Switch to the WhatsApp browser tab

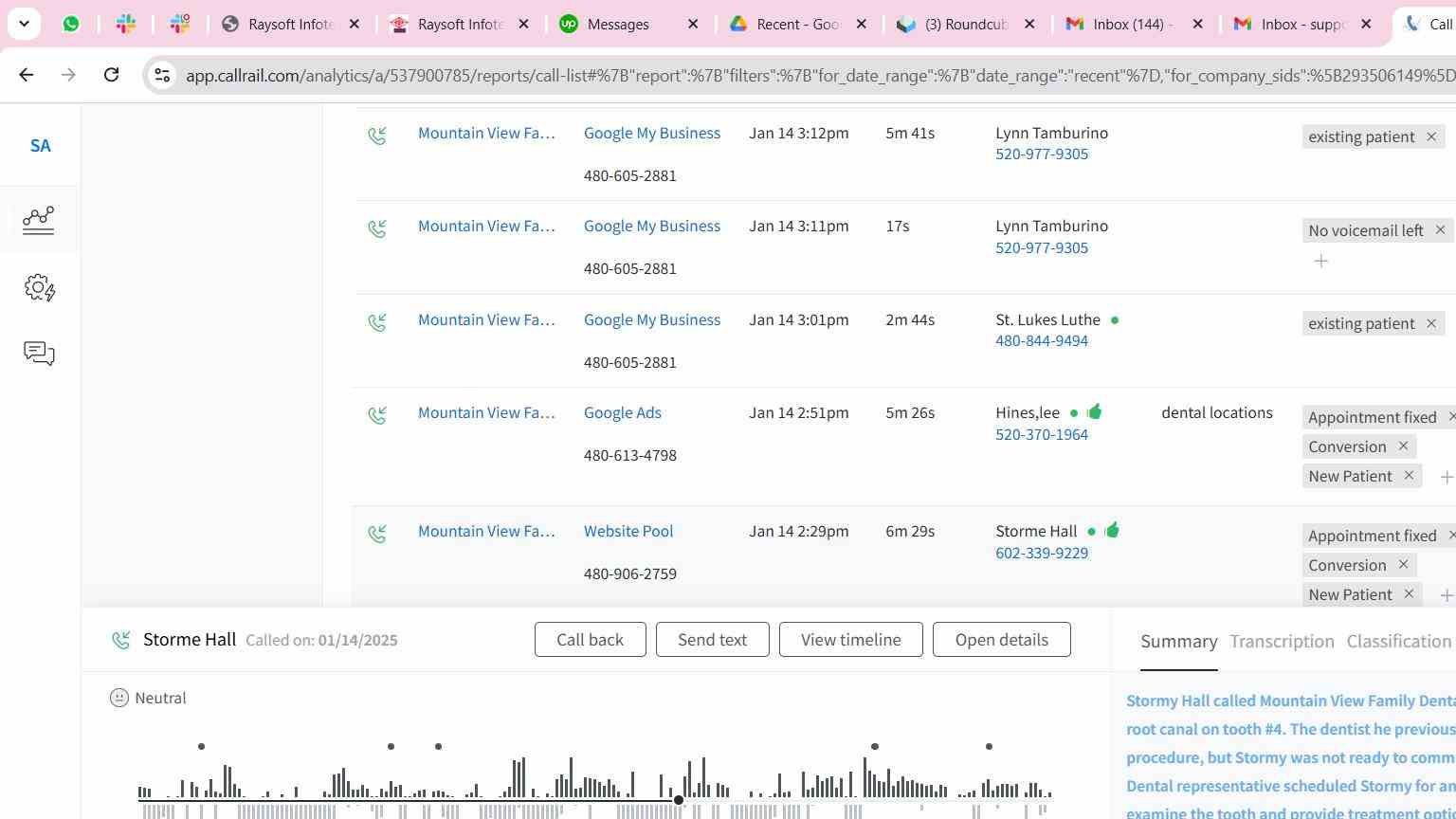pos(71,24)
